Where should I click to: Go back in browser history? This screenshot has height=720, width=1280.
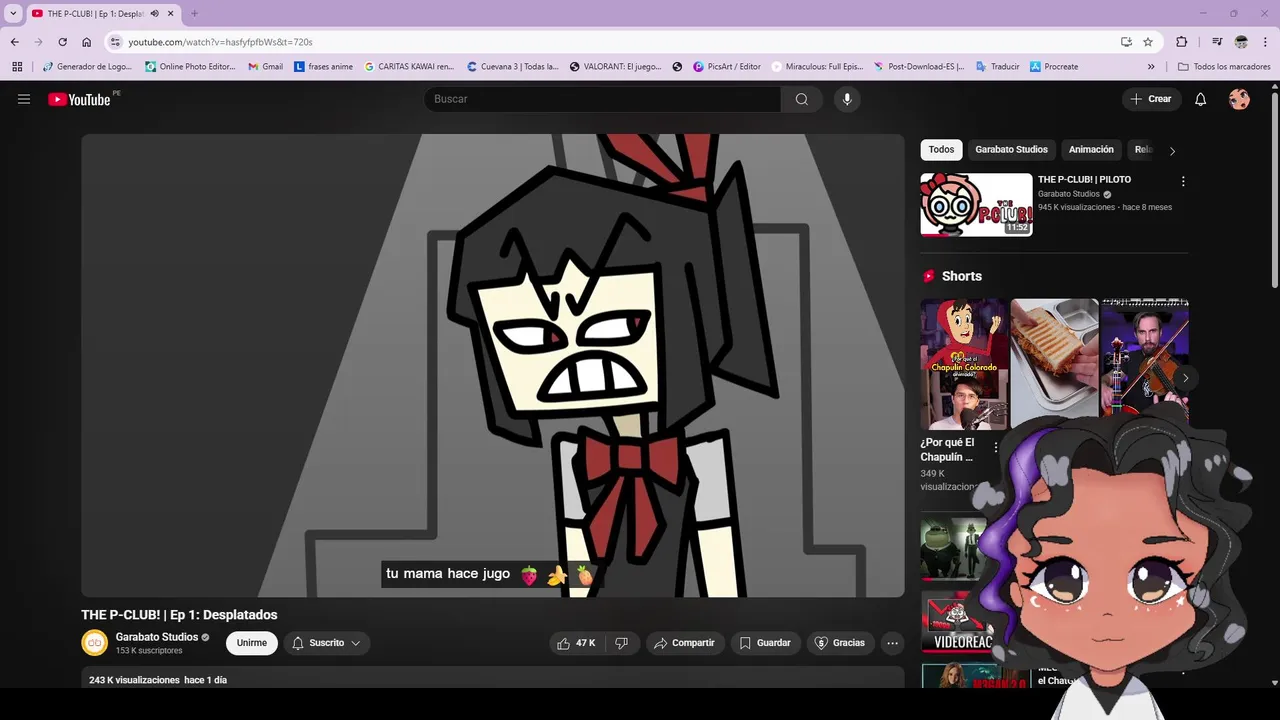(14, 42)
